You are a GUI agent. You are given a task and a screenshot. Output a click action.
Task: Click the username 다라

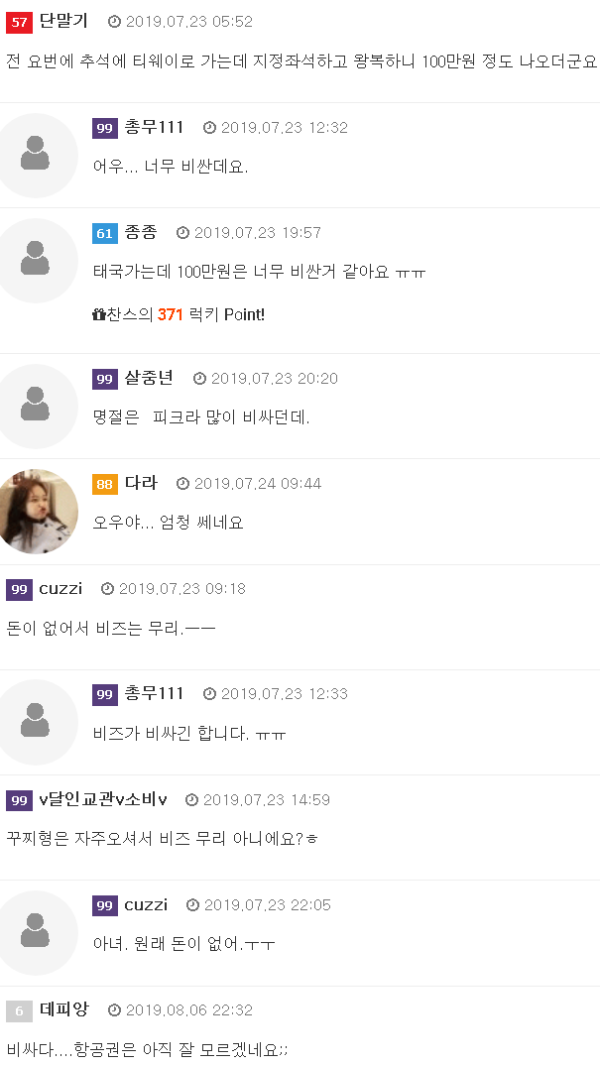click(141, 483)
